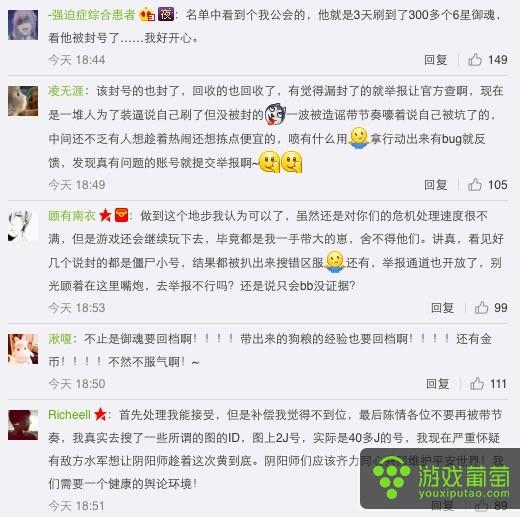Click the red star badge beside 顾有南衣

coord(105,215)
